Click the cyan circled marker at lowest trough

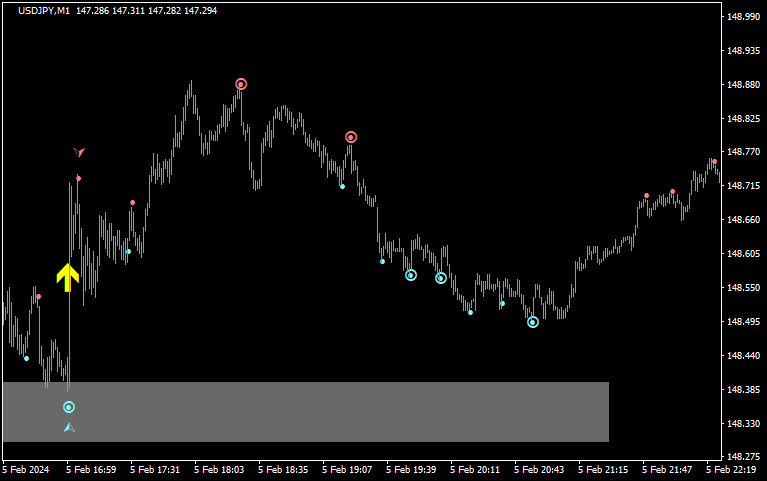click(533, 322)
